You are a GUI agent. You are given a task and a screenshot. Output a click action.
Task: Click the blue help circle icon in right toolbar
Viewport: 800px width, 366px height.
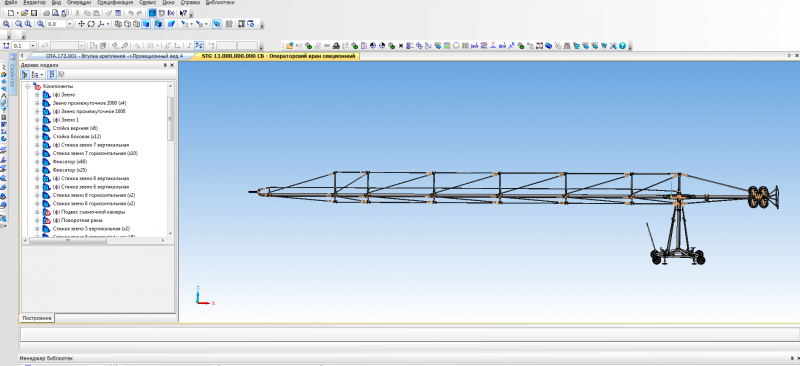pos(622,45)
